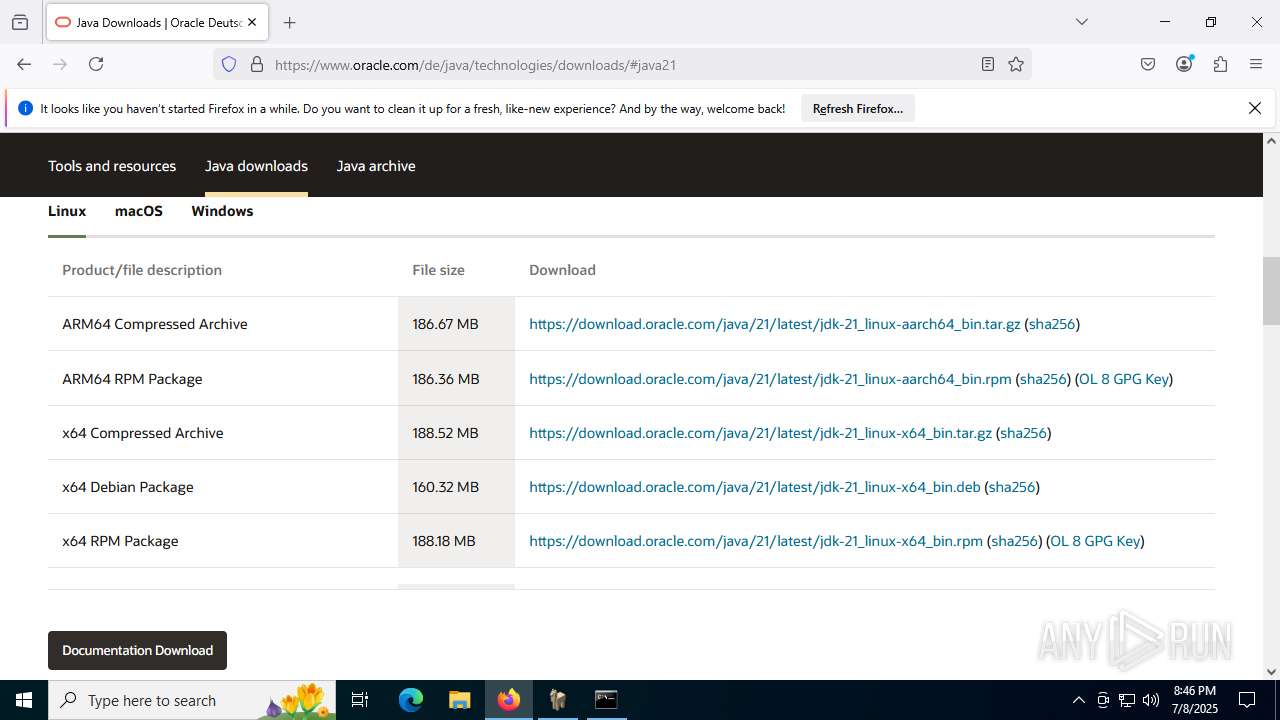Screen dimensions: 1280x720
Task: Open Task View on taskbar
Action: (x=360, y=700)
